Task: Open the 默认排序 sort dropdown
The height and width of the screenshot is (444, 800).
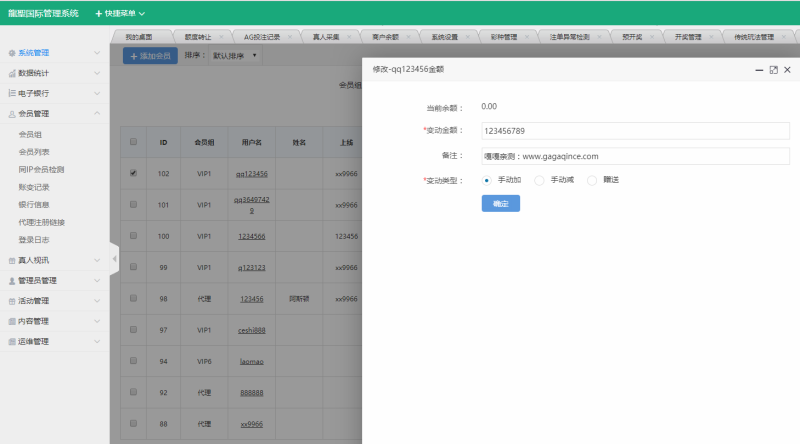Action: pos(235,56)
